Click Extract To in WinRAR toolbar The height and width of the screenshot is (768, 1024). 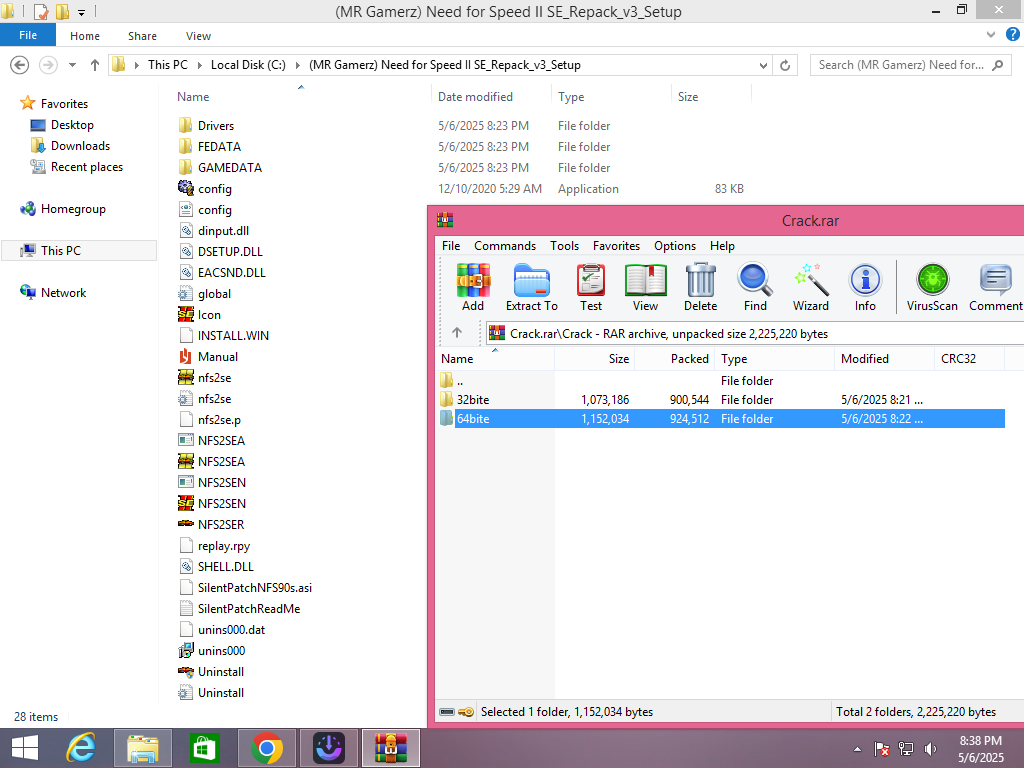tap(532, 287)
